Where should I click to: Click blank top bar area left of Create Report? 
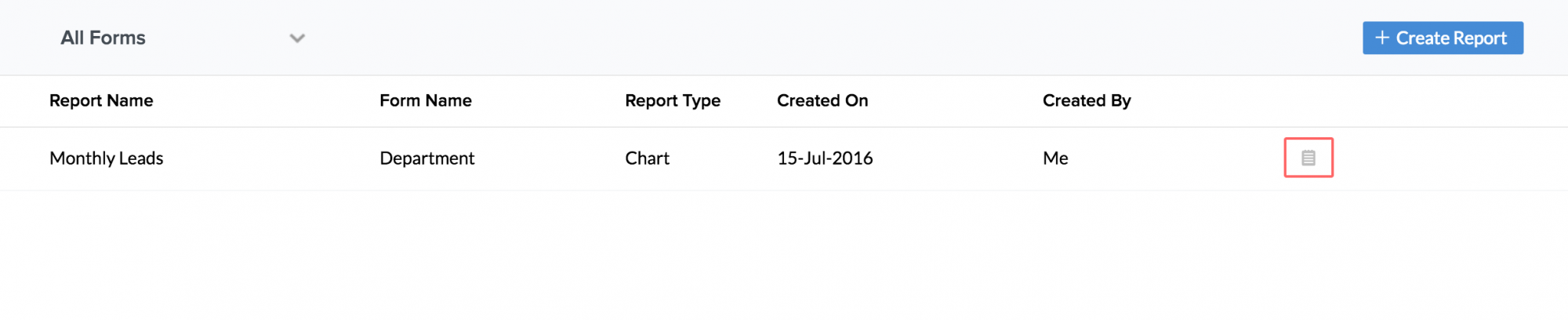pyautogui.click(x=862, y=38)
